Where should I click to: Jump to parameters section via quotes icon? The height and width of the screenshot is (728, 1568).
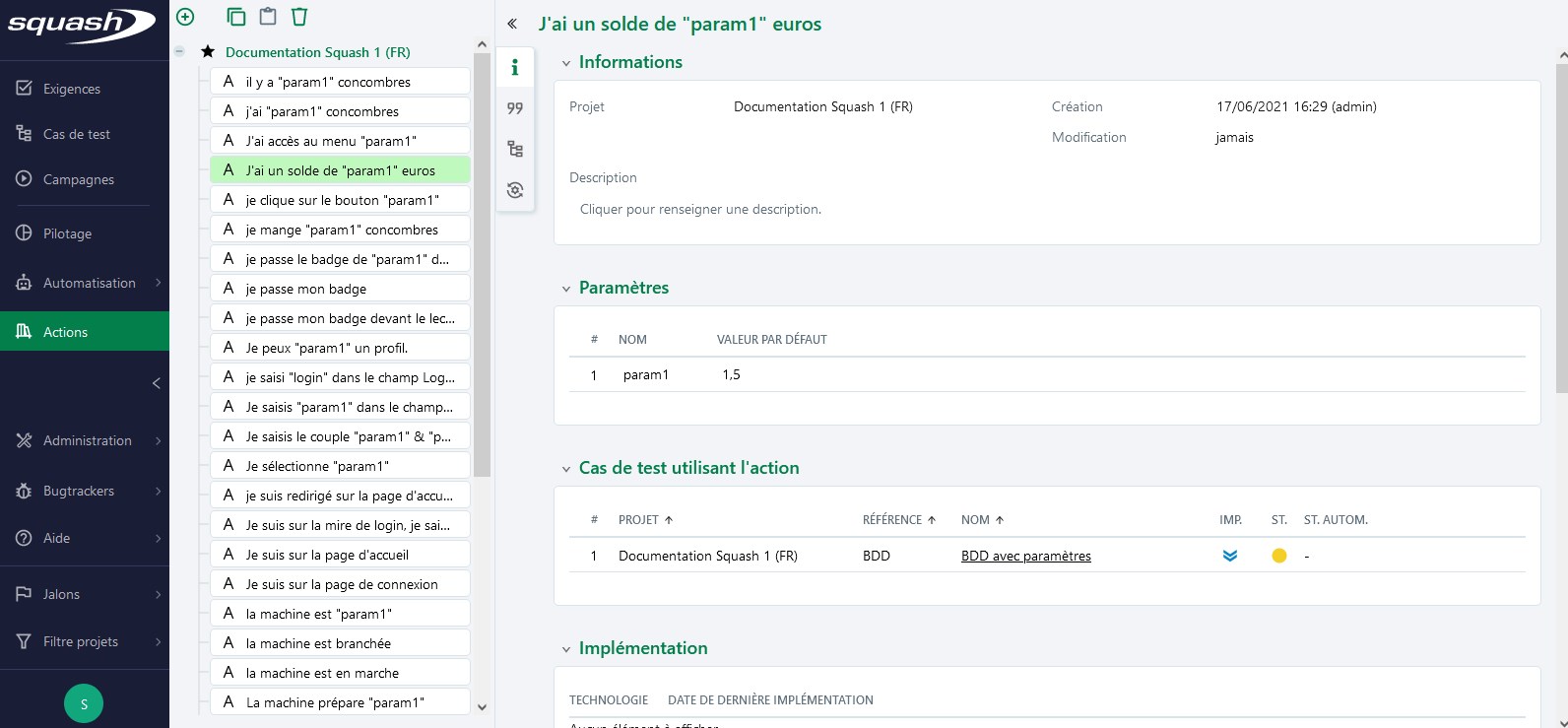click(514, 108)
